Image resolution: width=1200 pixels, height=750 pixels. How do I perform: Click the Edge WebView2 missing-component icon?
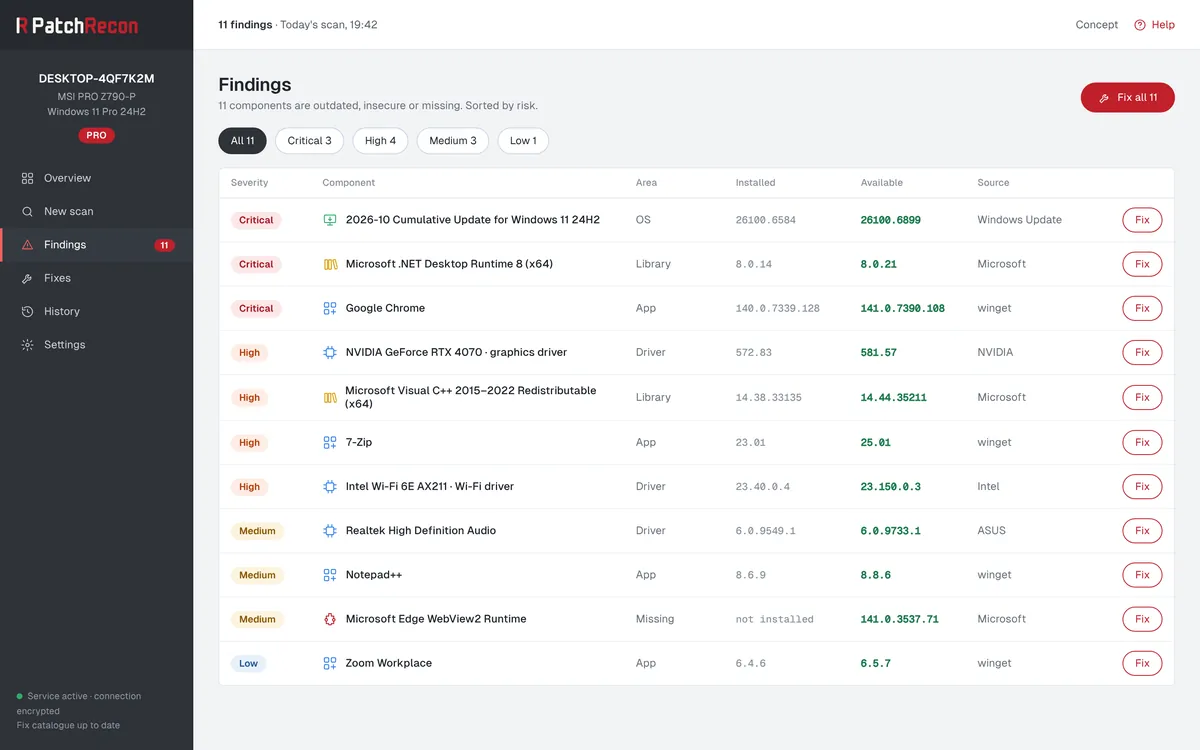tap(330, 619)
